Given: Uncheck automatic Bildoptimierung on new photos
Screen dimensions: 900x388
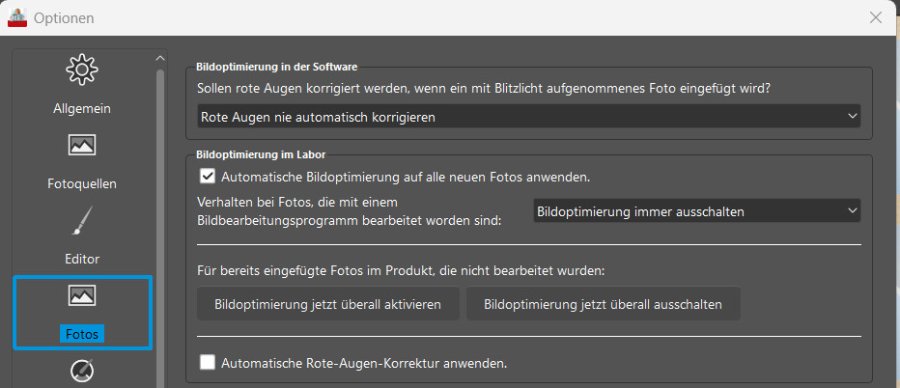Looking at the screenshot, I should (207, 176).
